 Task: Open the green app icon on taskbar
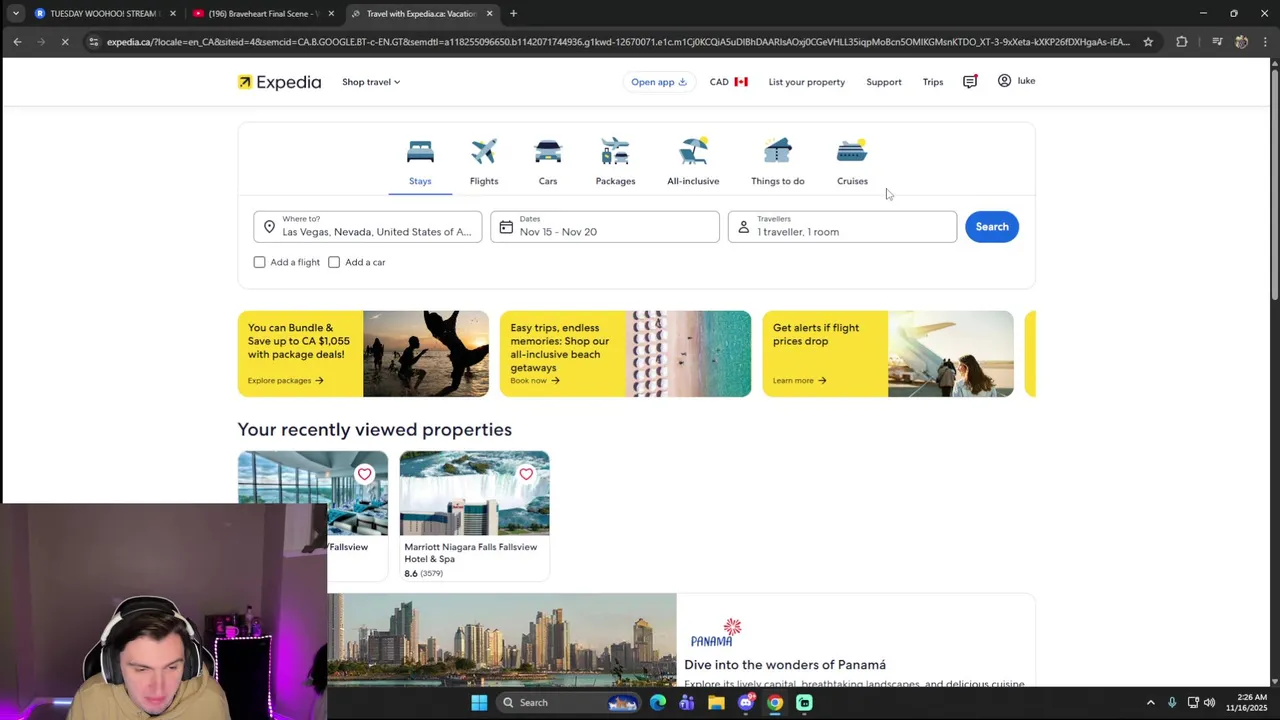(804, 703)
